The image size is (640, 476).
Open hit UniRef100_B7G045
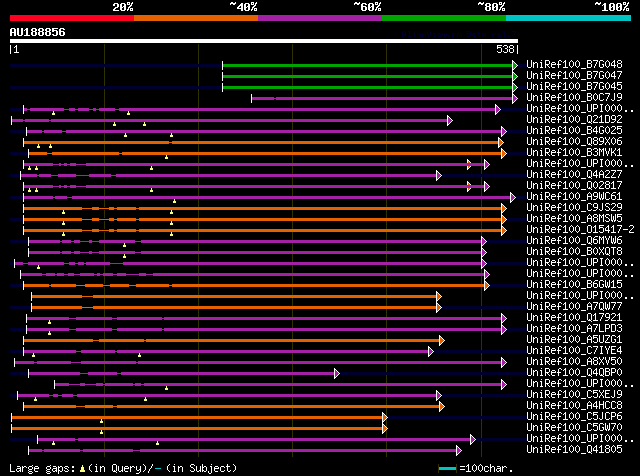tap(574, 87)
